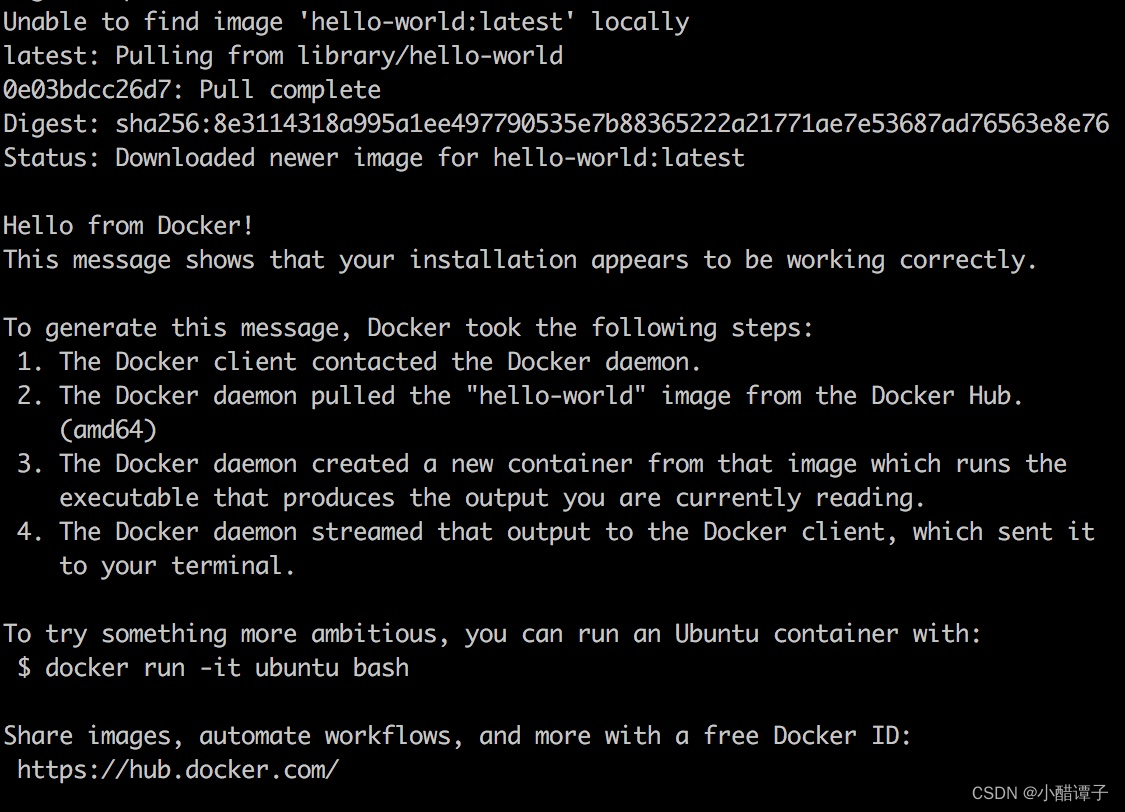Click the 'Status: Downloaded newer image' line
This screenshot has height=812, width=1125.
click(374, 158)
